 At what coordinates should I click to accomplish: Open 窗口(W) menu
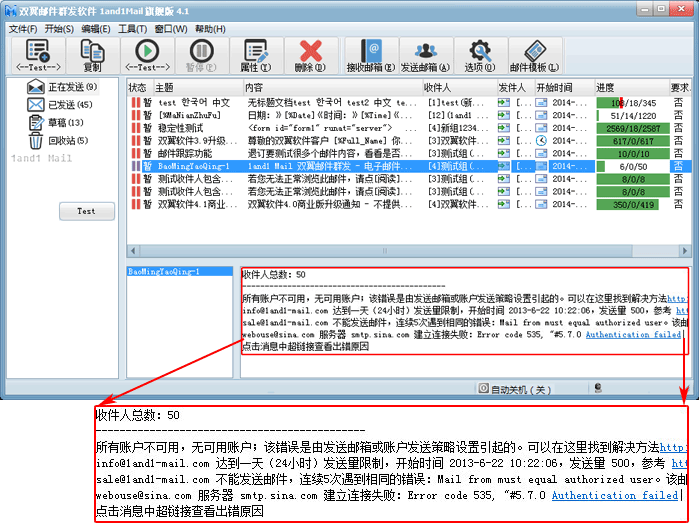171,29
